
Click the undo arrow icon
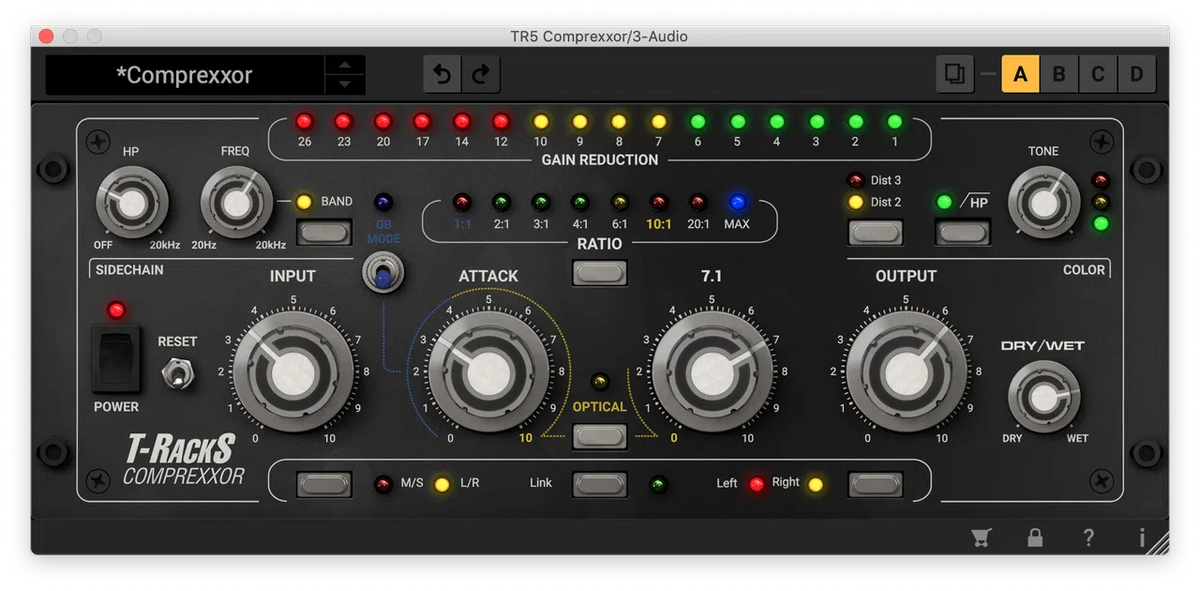(442, 73)
